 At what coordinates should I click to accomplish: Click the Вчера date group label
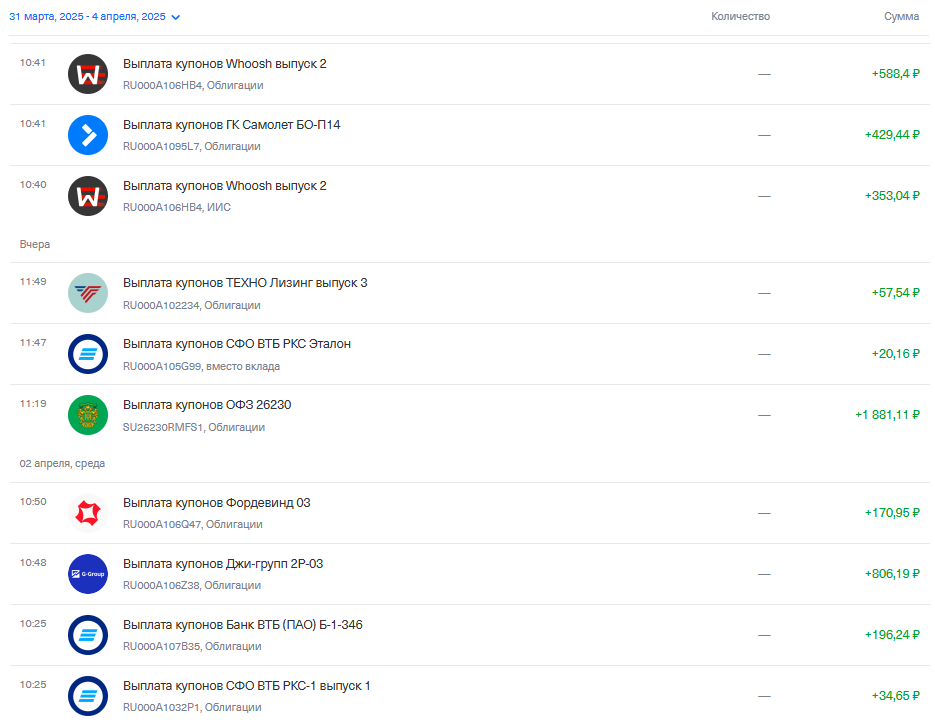click(x=35, y=245)
